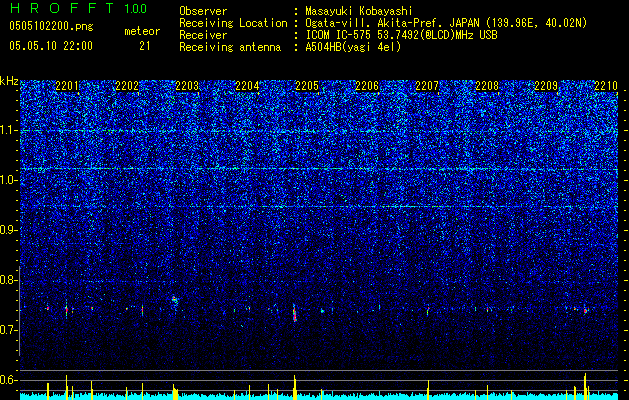Select the file name 0505102200.png

[x=51, y=26]
